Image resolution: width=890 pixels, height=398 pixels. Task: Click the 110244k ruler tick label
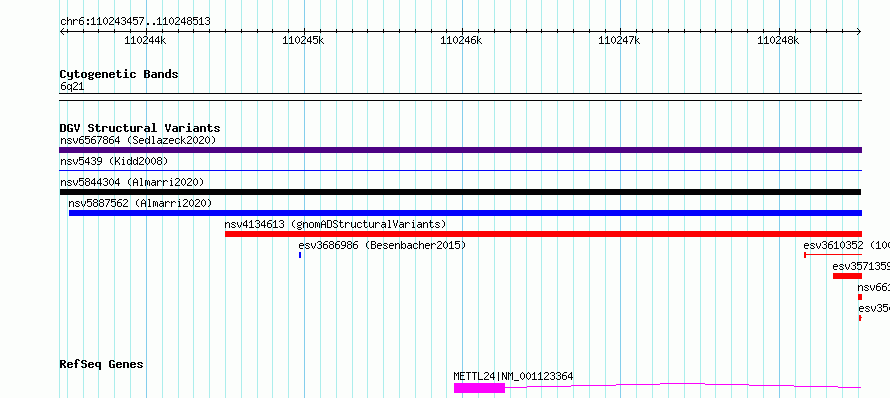[x=145, y=40]
